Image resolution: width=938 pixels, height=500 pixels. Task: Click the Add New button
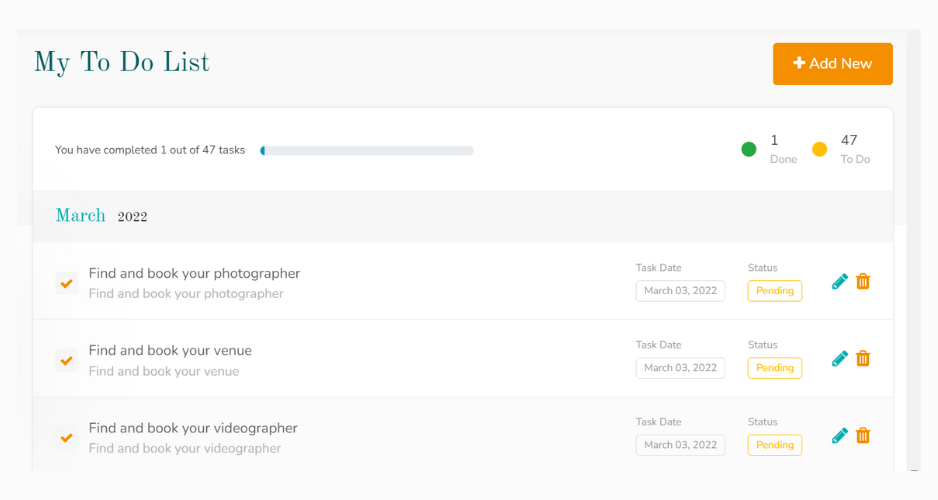coord(832,63)
